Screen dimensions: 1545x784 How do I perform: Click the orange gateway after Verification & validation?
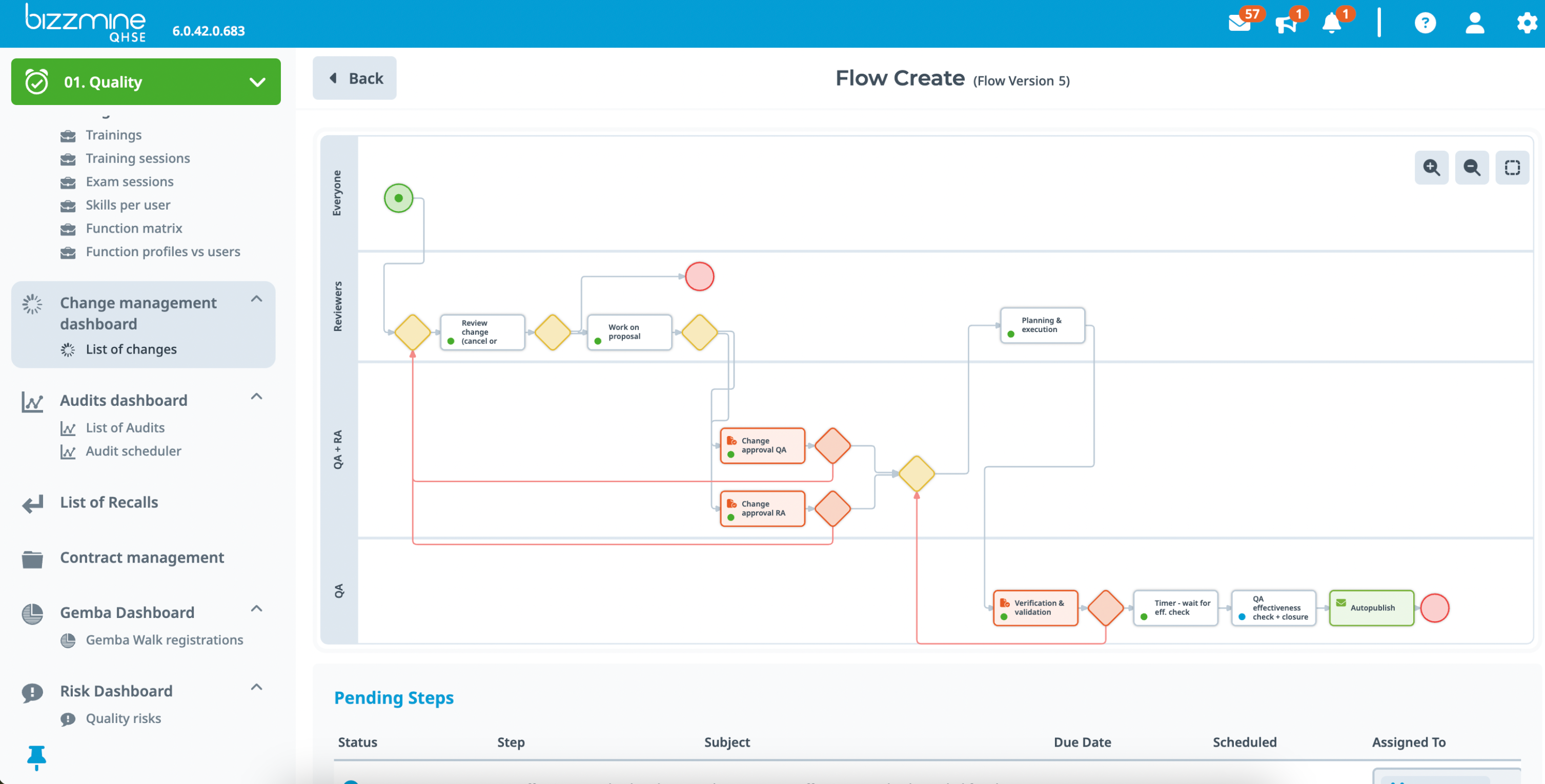coord(1105,608)
